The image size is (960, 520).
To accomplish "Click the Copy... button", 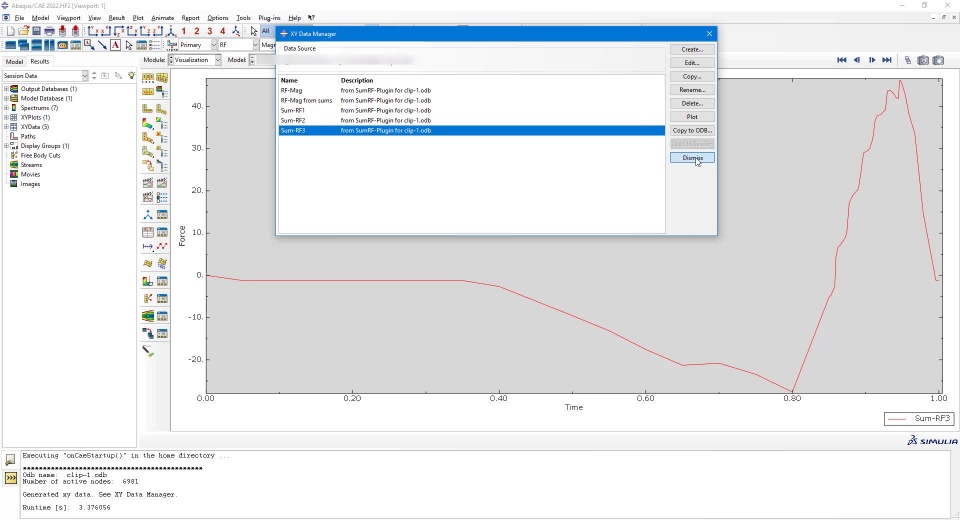I will [x=692, y=77].
